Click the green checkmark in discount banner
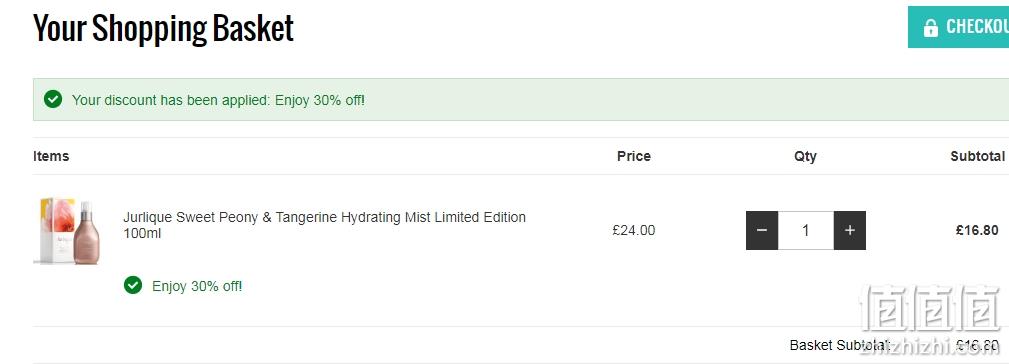 53,99
